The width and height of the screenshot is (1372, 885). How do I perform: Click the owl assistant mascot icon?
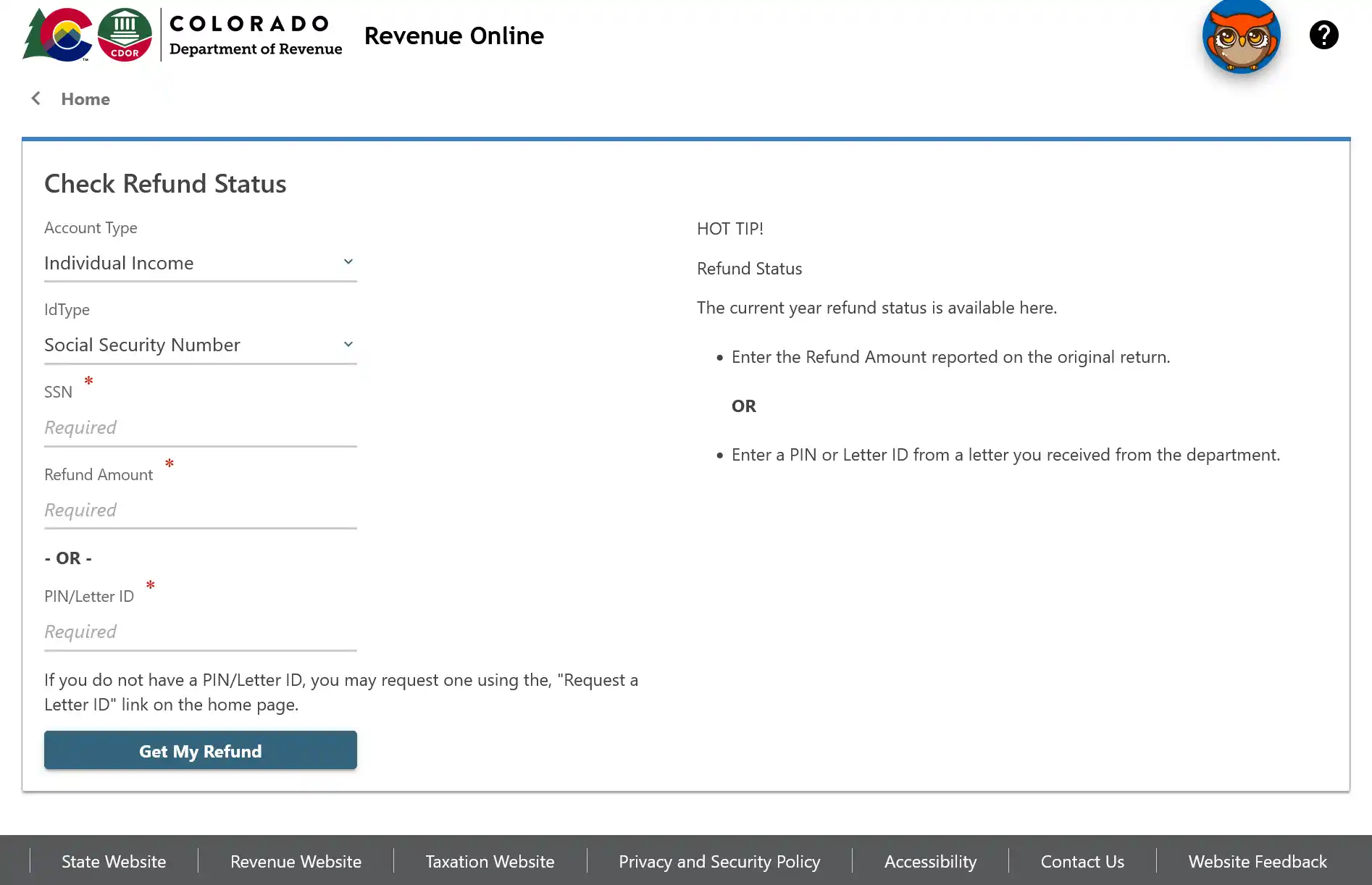tap(1241, 36)
